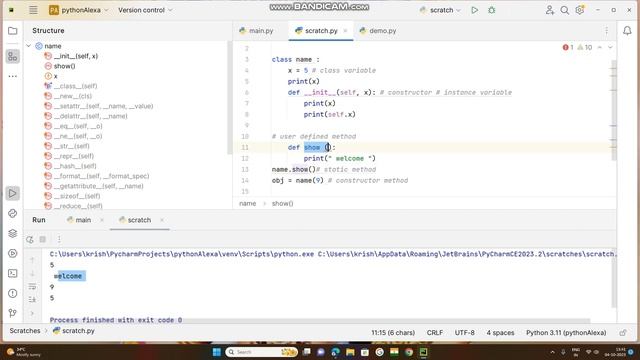Toggle soft-wrap in Run output
640x360 pixels.
coord(32,287)
